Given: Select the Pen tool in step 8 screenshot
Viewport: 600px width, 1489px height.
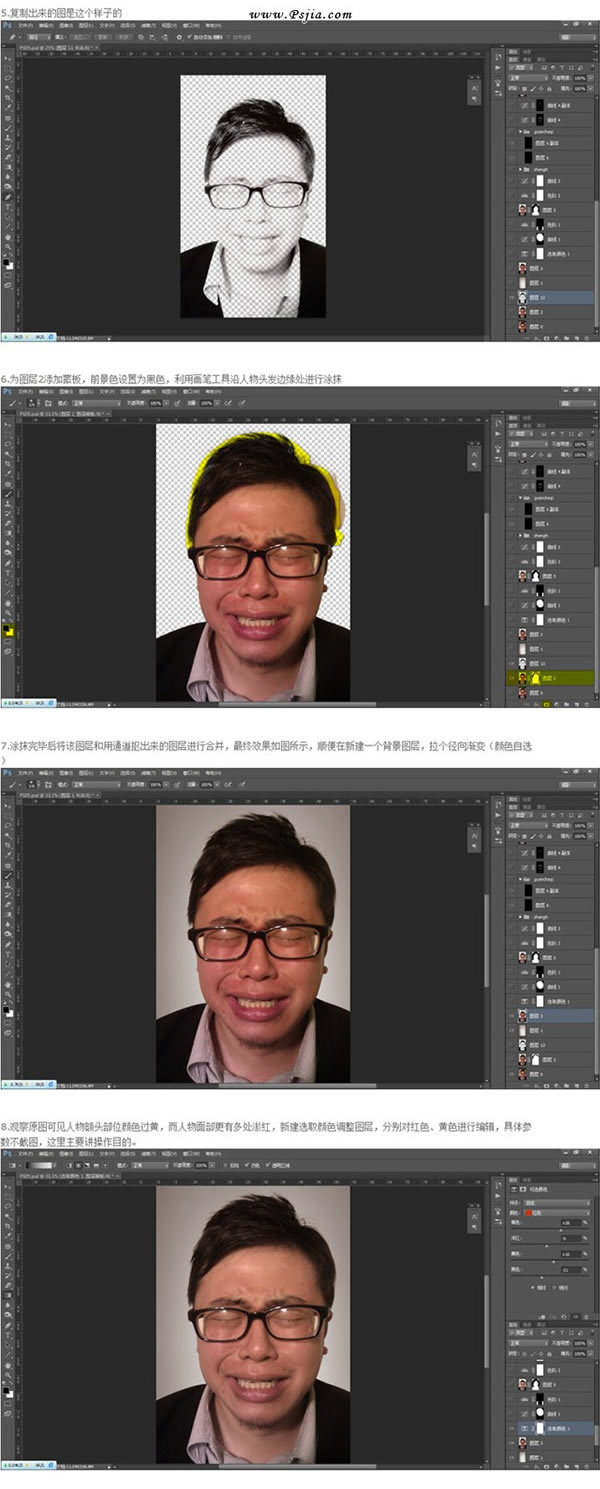Looking at the screenshot, I should click(7, 1323).
